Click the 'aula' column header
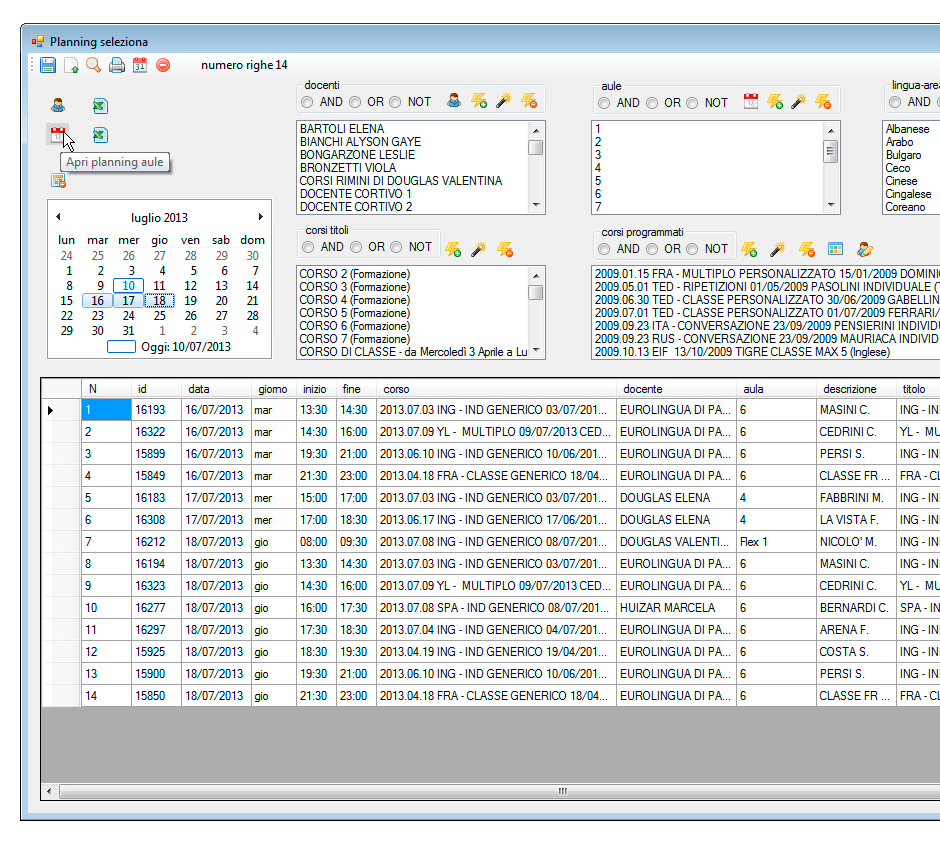940x841 pixels. (776, 389)
